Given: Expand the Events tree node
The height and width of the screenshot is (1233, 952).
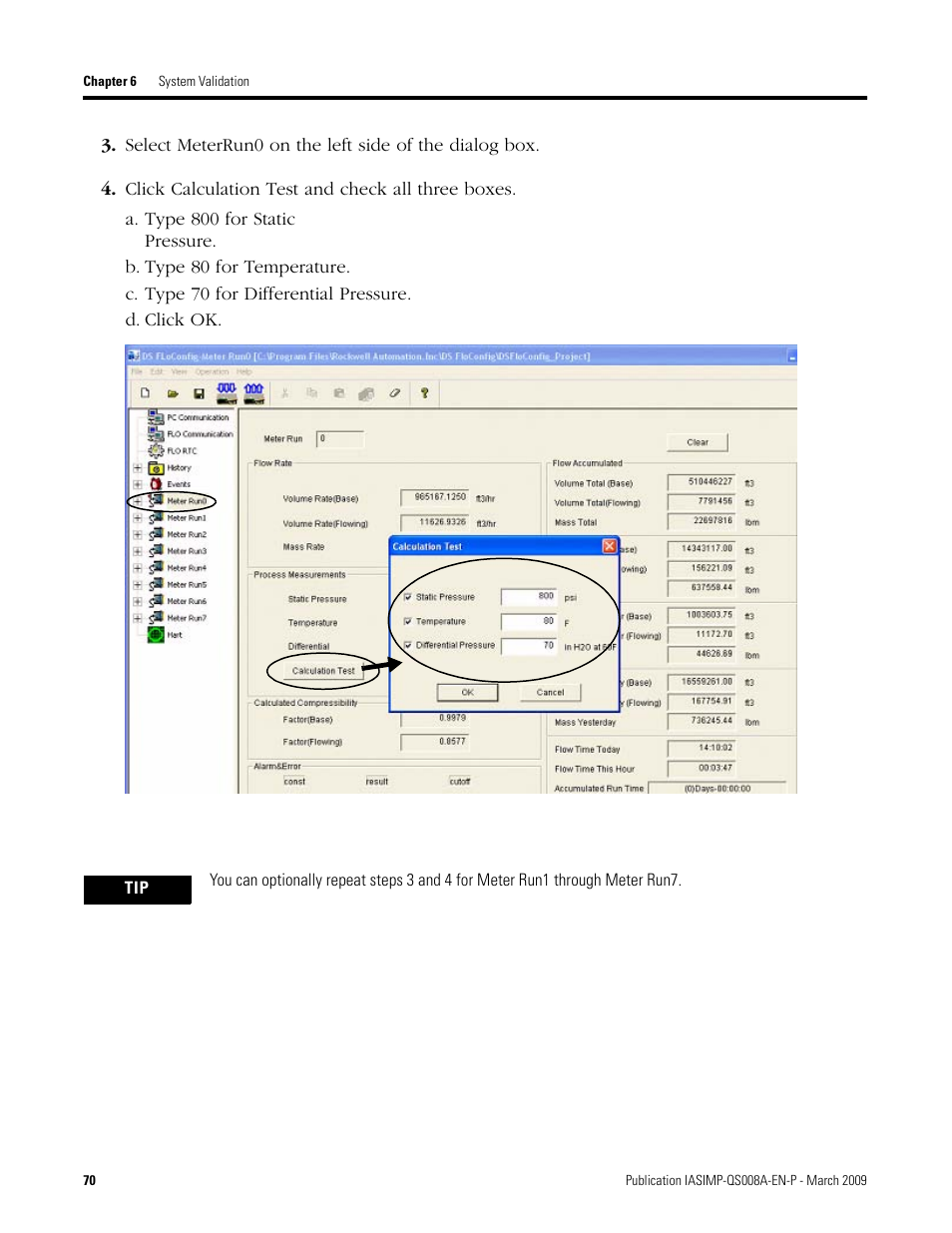Looking at the screenshot, I should tap(137, 484).
